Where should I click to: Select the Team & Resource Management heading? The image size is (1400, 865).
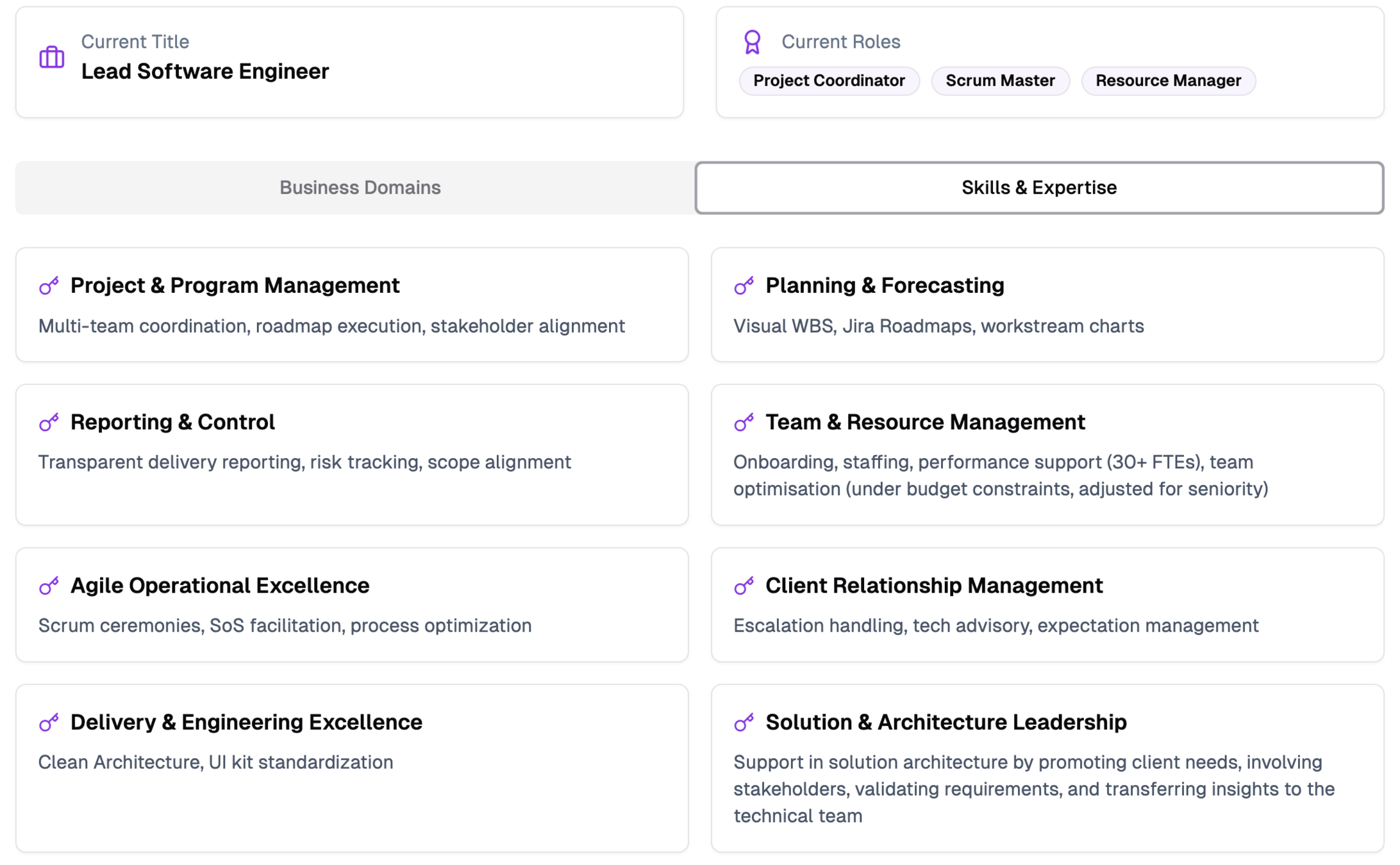click(925, 422)
